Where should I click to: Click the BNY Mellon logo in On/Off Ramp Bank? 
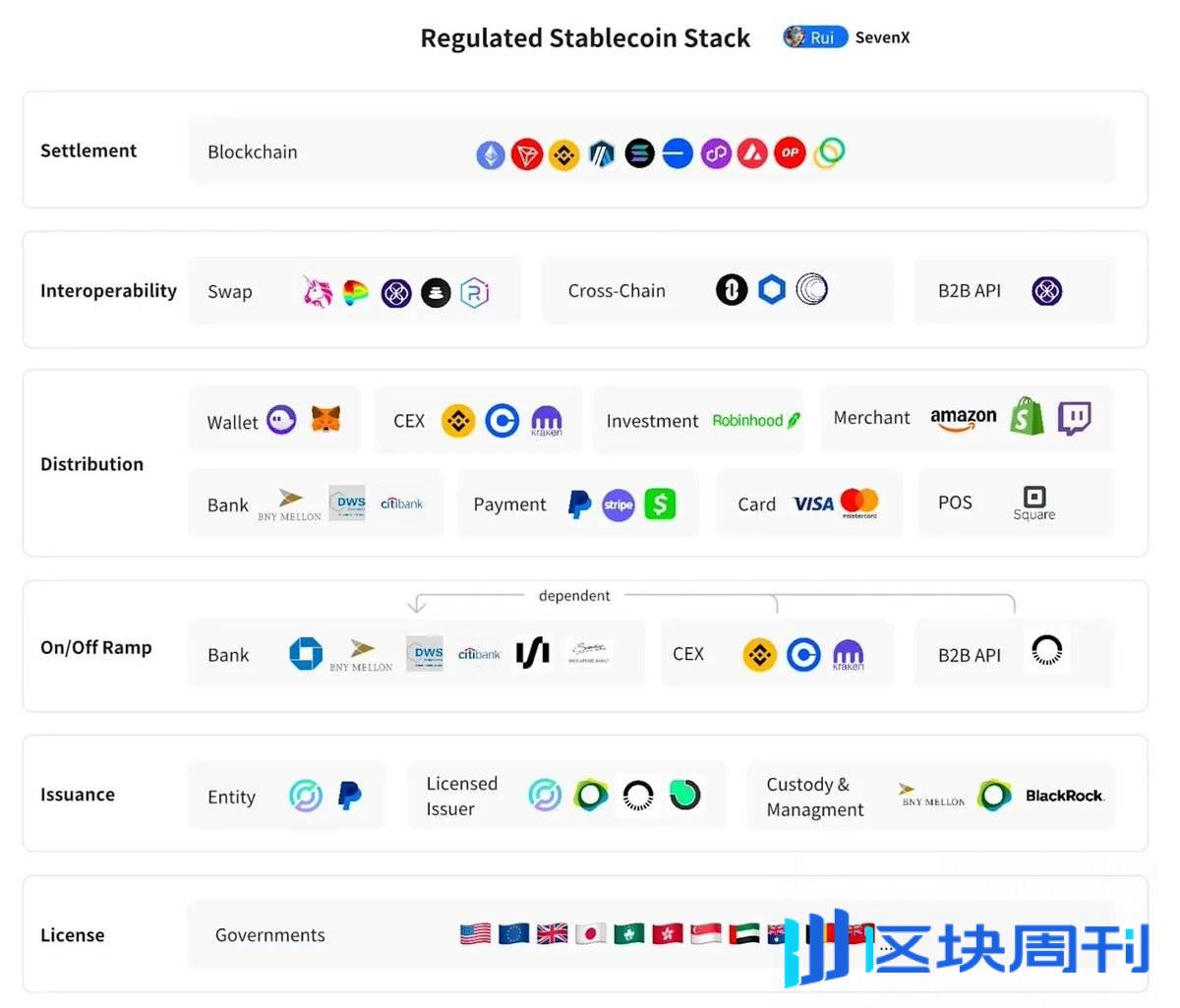tap(361, 655)
